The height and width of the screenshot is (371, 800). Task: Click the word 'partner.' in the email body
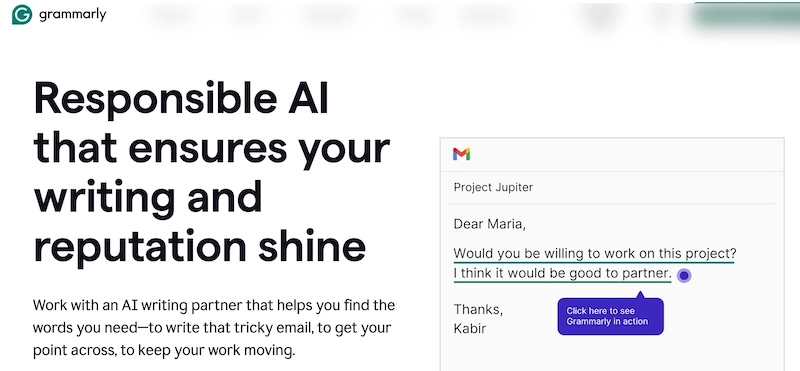click(646, 274)
